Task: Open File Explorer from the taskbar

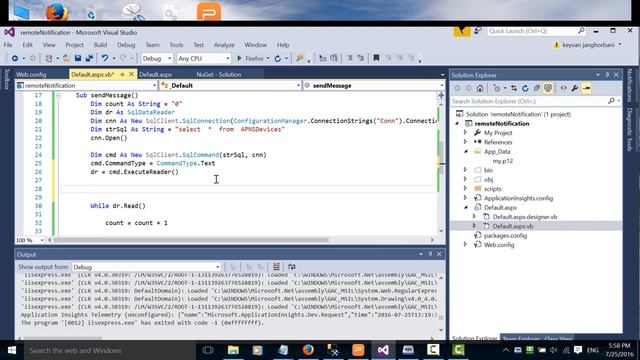Action: (x=233, y=350)
